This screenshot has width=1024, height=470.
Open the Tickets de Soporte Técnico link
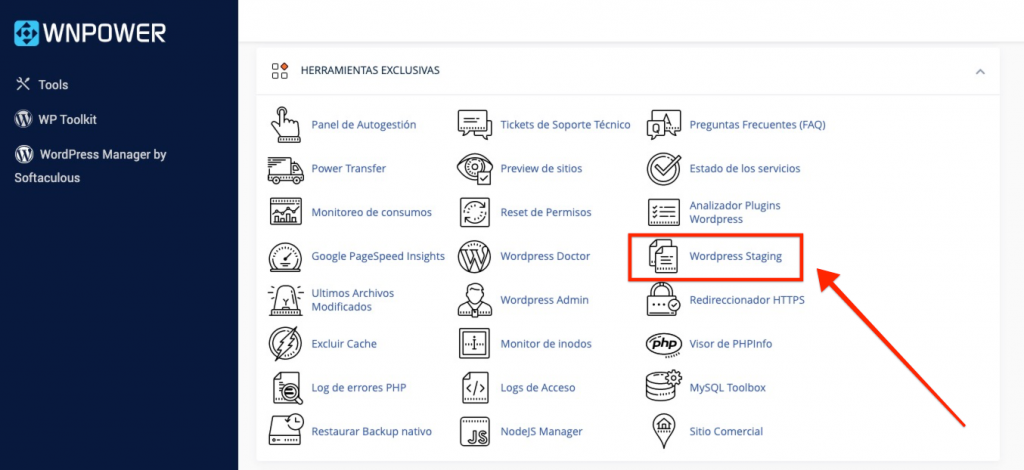click(x=566, y=125)
